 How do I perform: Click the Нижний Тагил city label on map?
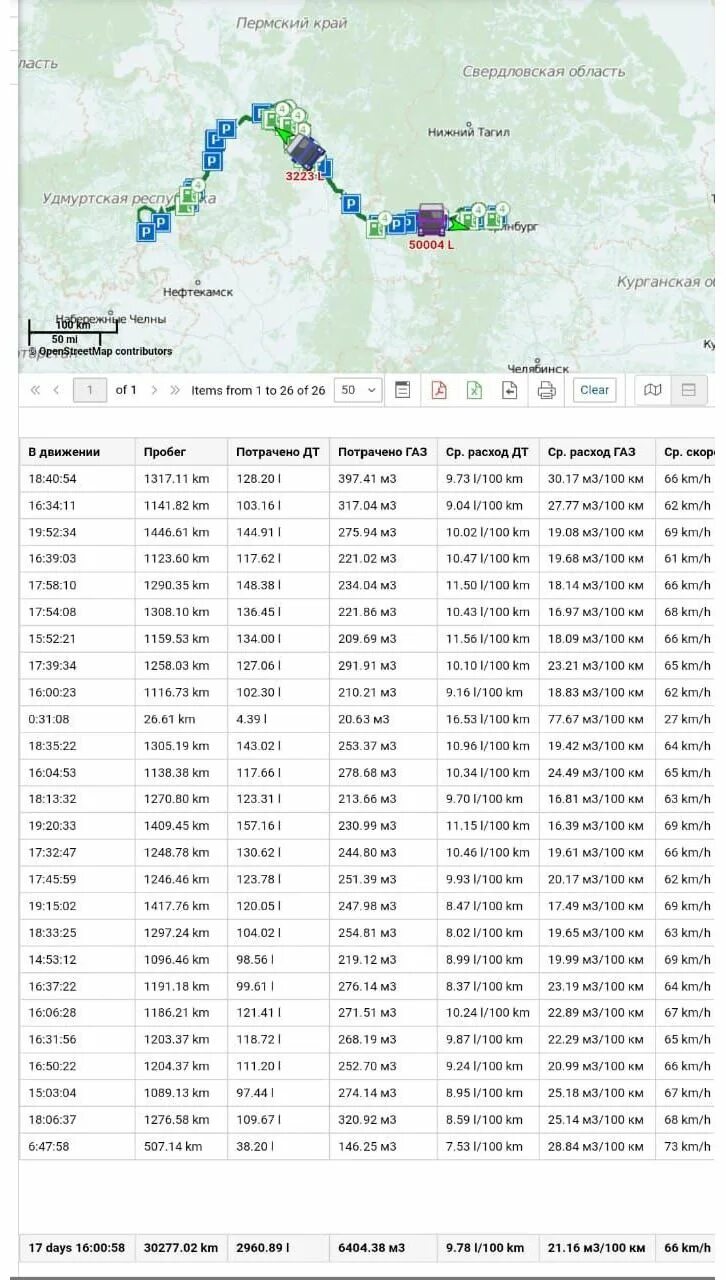coord(468,132)
